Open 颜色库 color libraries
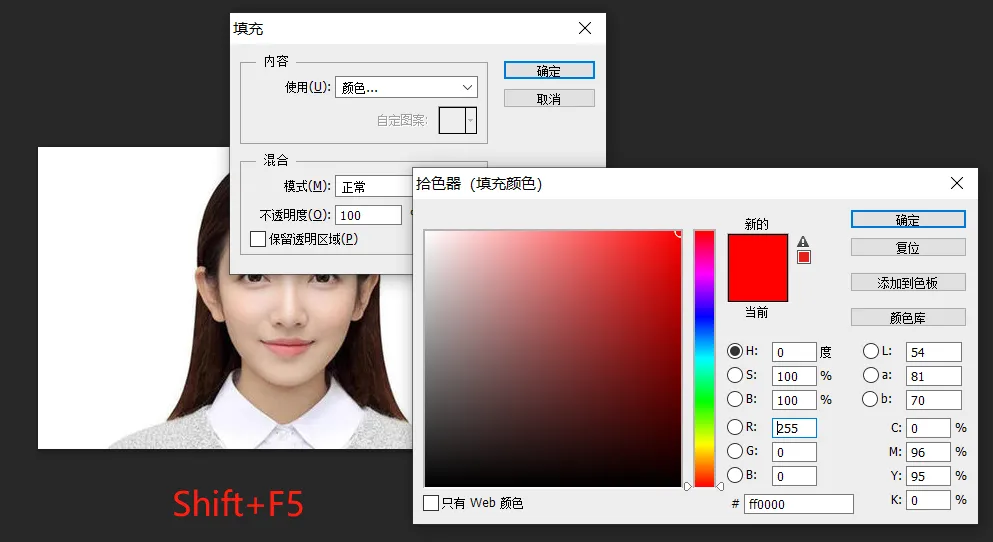Viewport: 993px width, 542px height. pyautogui.click(x=907, y=318)
